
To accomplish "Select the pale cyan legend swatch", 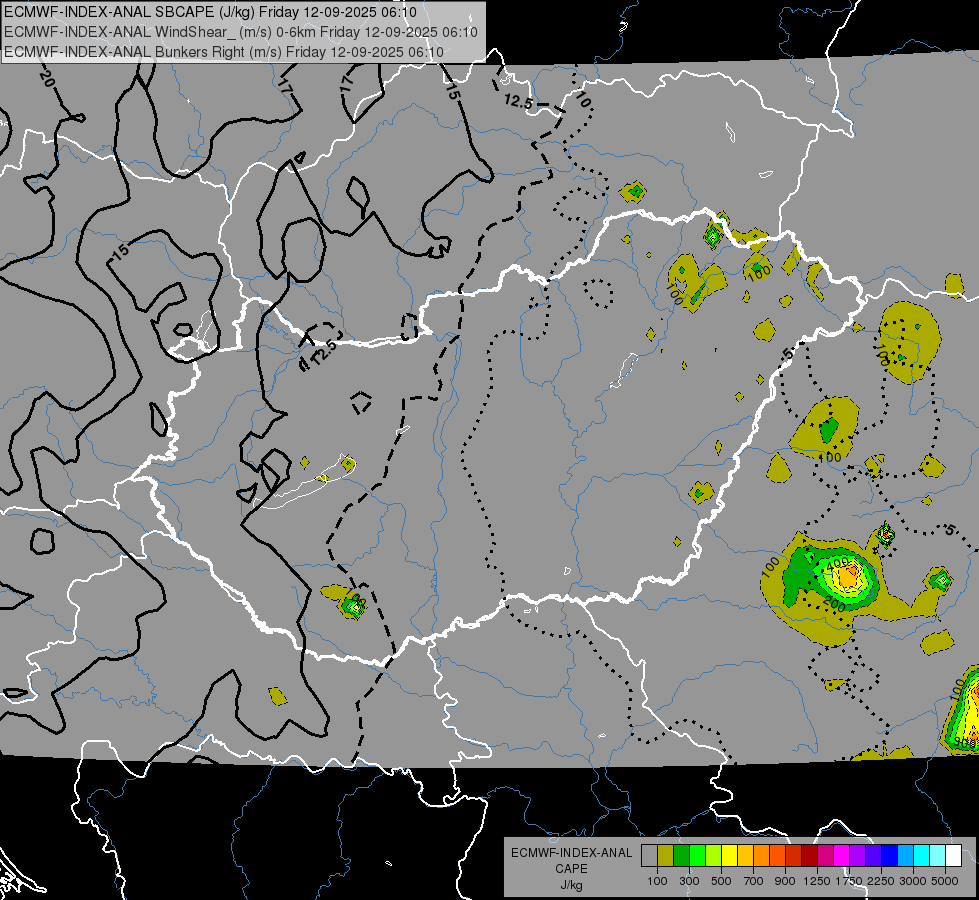I will click(938, 856).
